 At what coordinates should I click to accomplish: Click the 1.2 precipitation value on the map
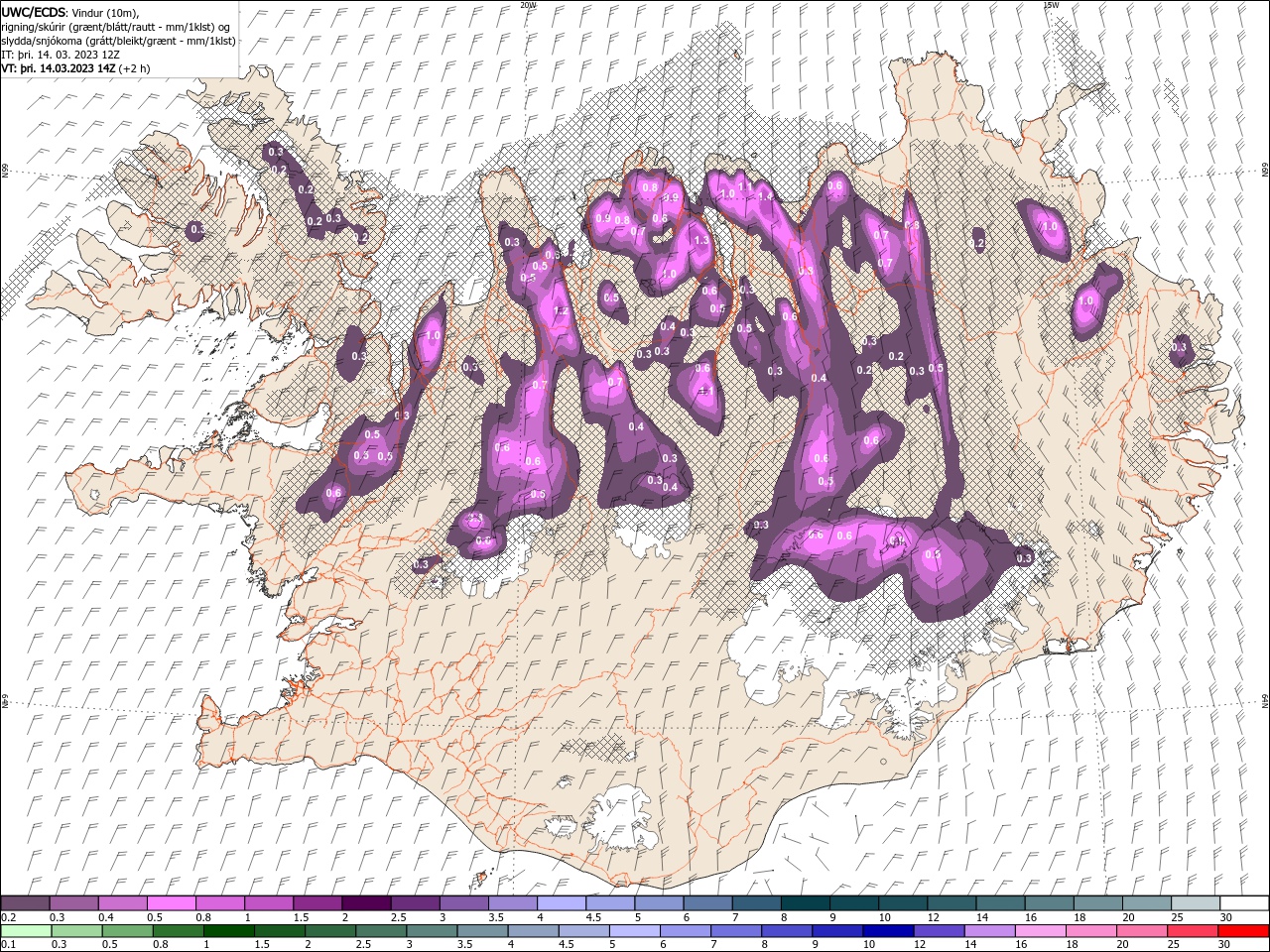[561, 310]
